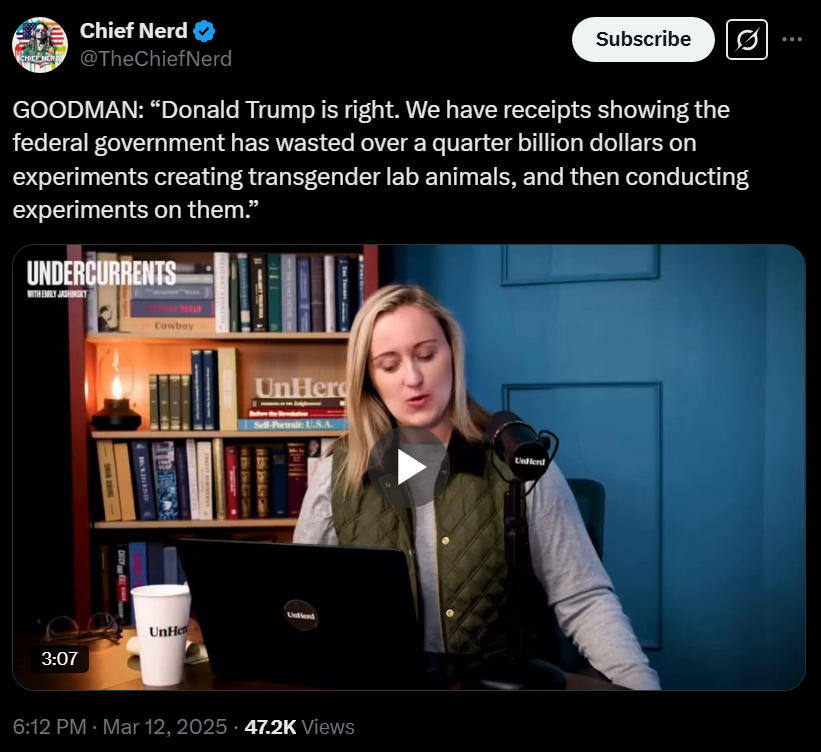Click the Subscribe button

(x=643, y=39)
